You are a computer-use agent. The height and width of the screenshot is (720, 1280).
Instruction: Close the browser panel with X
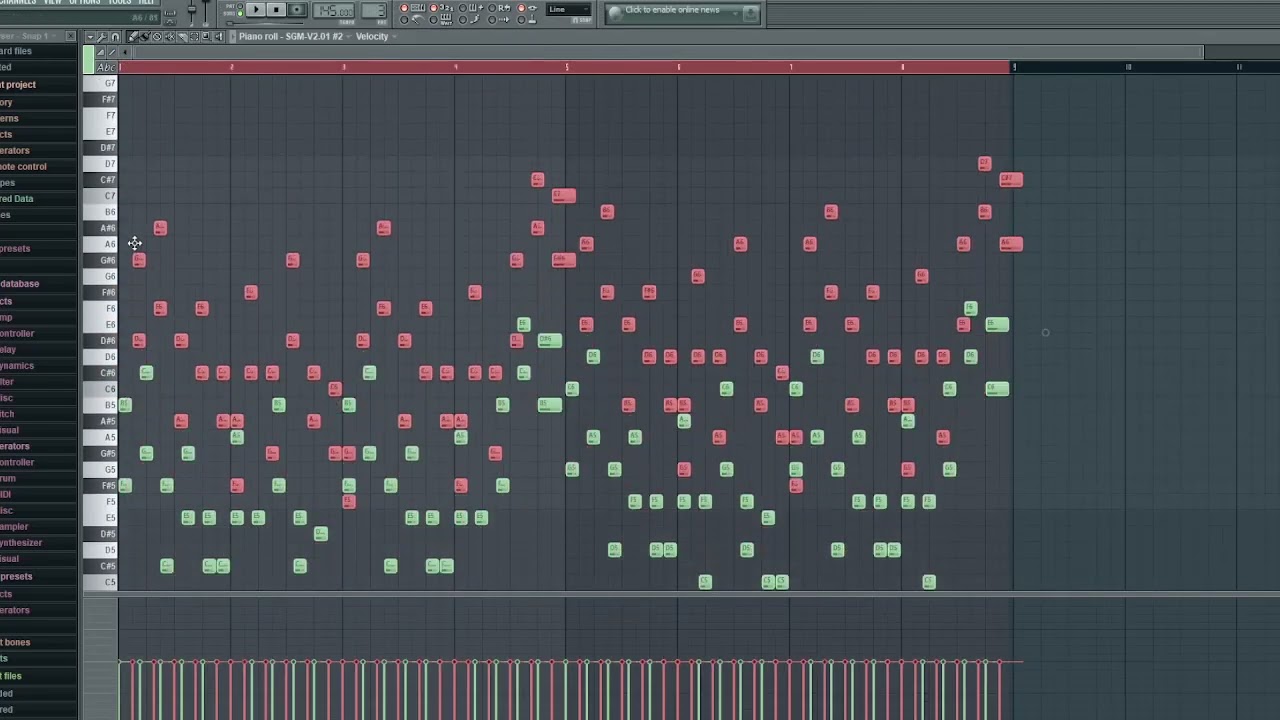pyautogui.click(x=71, y=36)
